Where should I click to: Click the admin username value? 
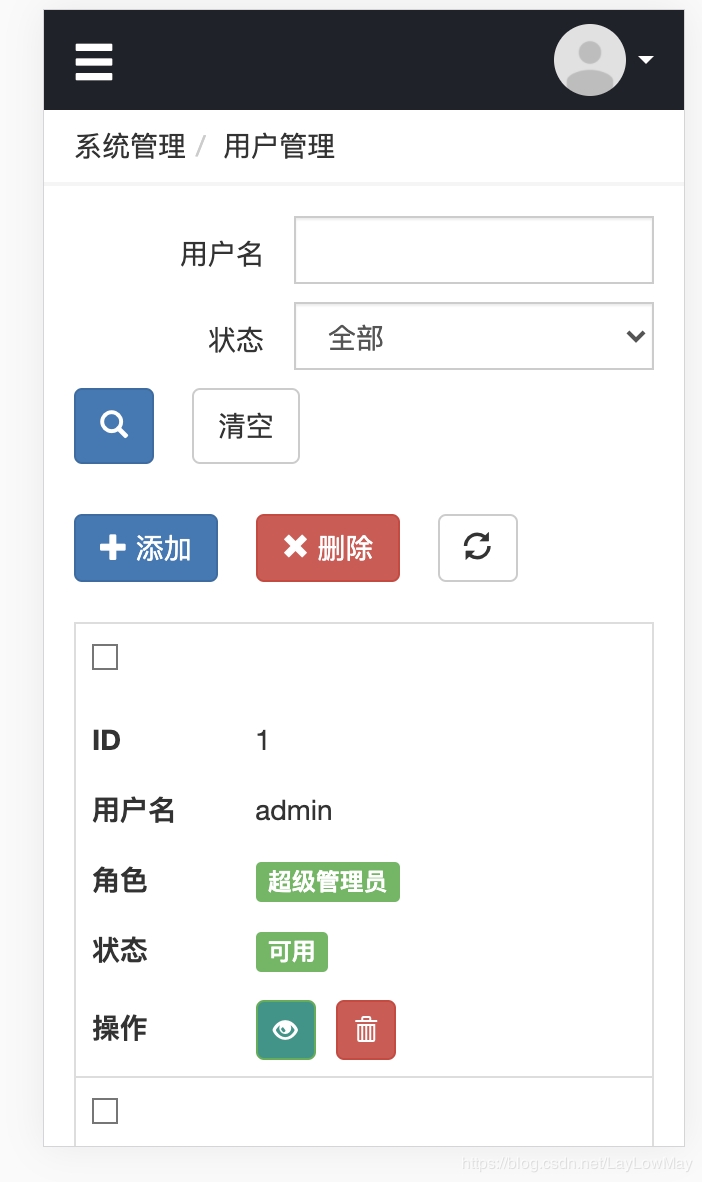coord(294,810)
